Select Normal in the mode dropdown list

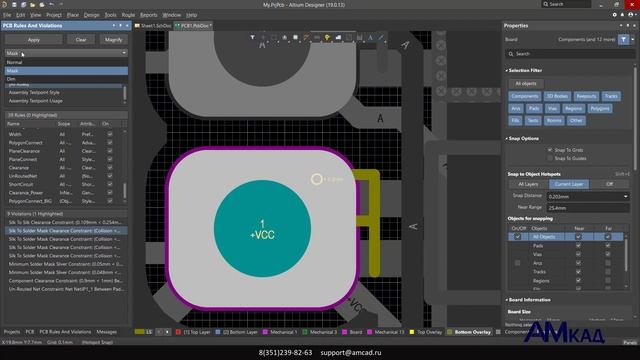(66, 62)
